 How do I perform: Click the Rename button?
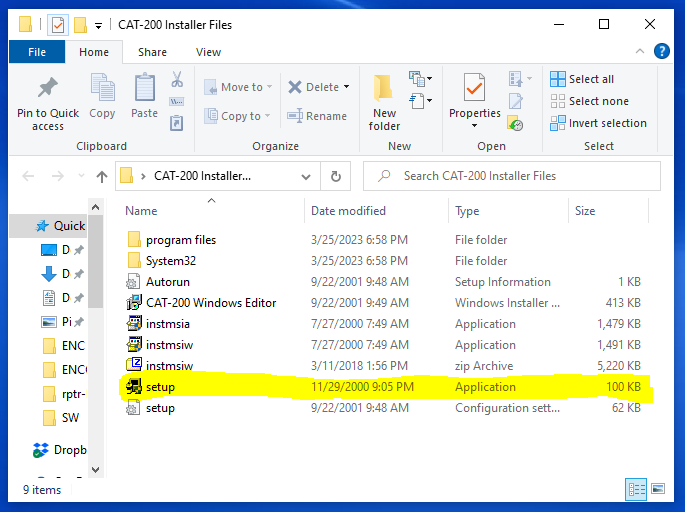click(317, 116)
